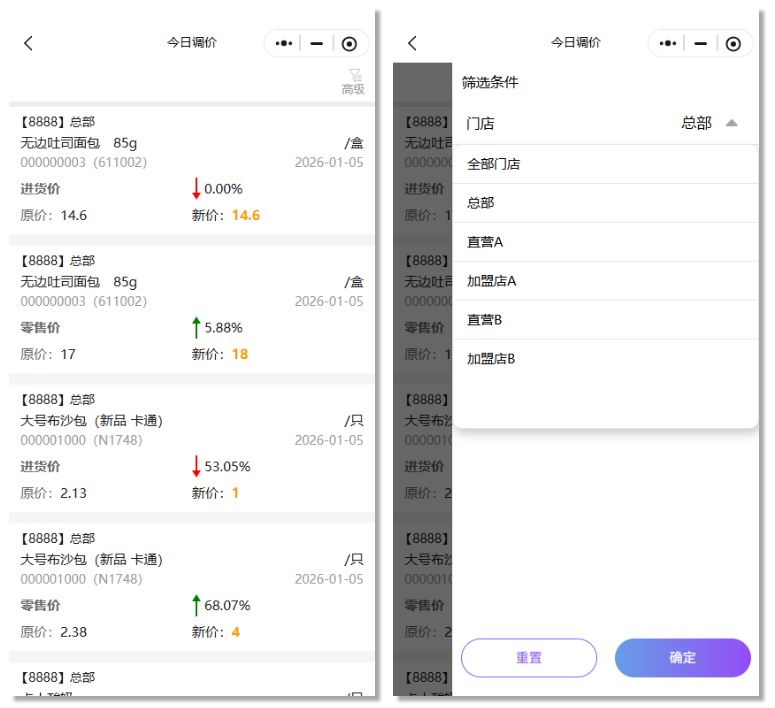Minimize mini program on left screen
The image size is (775, 708).
pyautogui.click(x=317, y=43)
